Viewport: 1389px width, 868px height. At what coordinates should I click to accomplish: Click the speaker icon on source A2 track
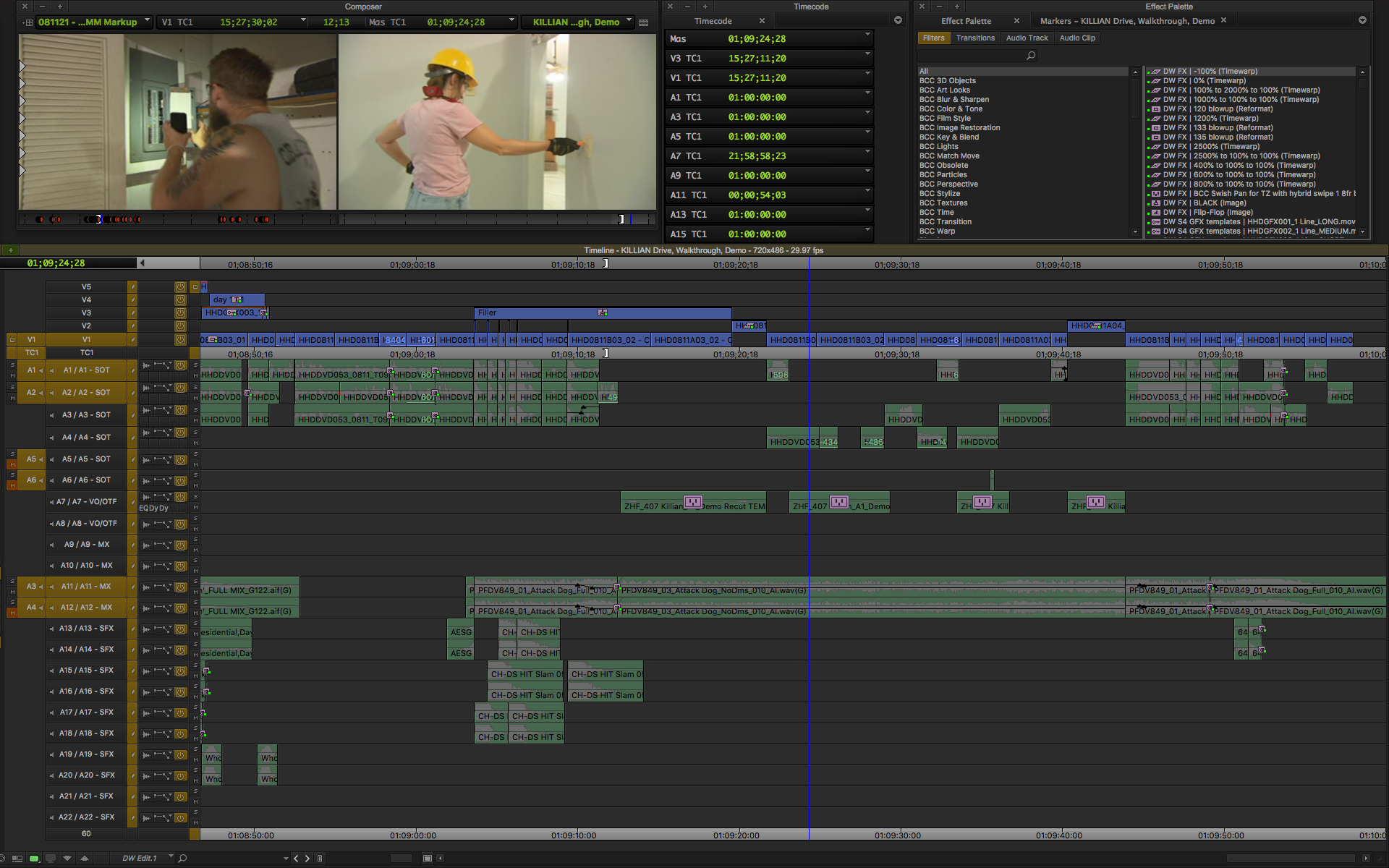[41, 393]
